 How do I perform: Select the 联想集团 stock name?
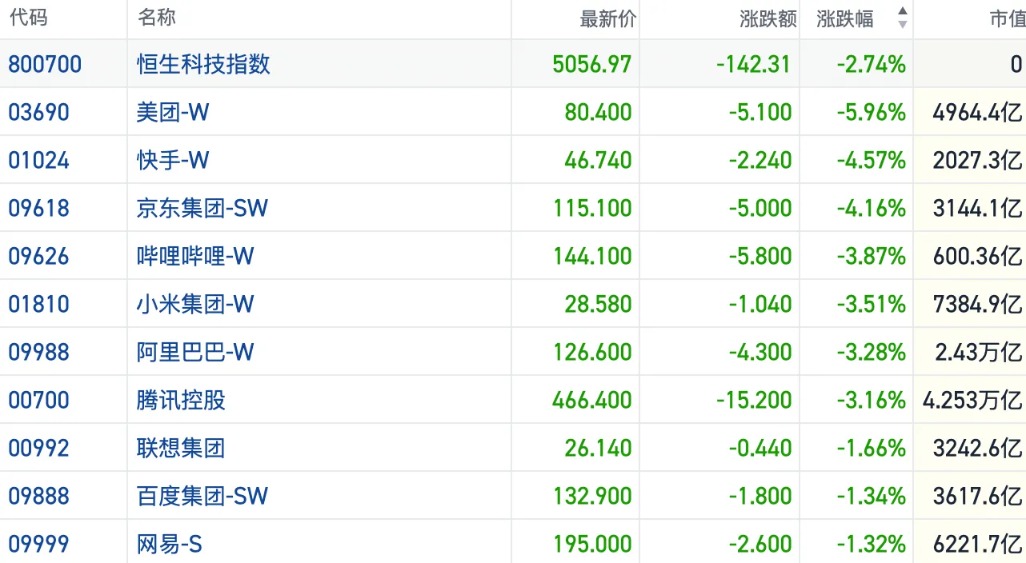pyautogui.click(x=181, y=448)
